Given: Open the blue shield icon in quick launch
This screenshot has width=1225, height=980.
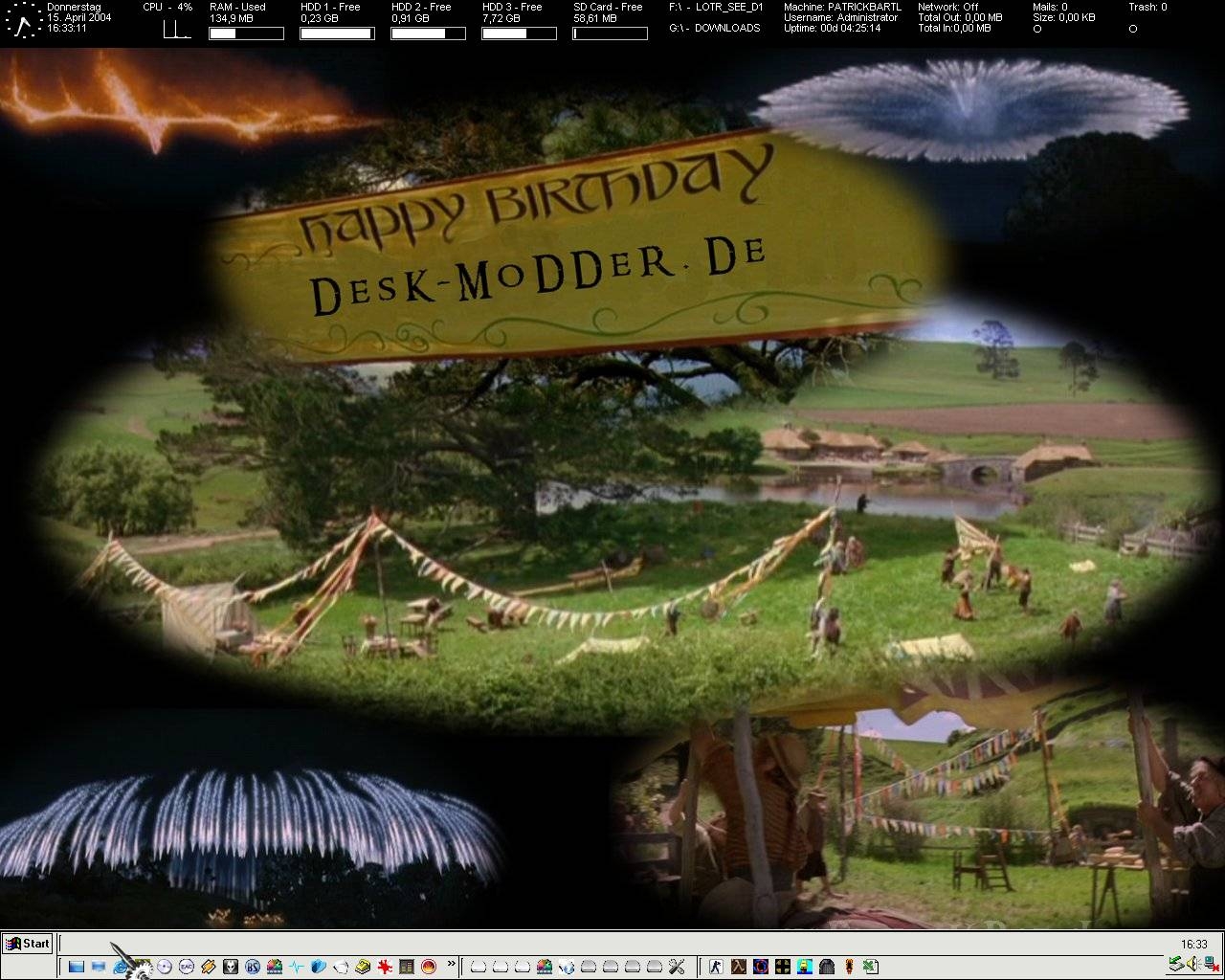Looking at the screenshot, I should 318,967.
